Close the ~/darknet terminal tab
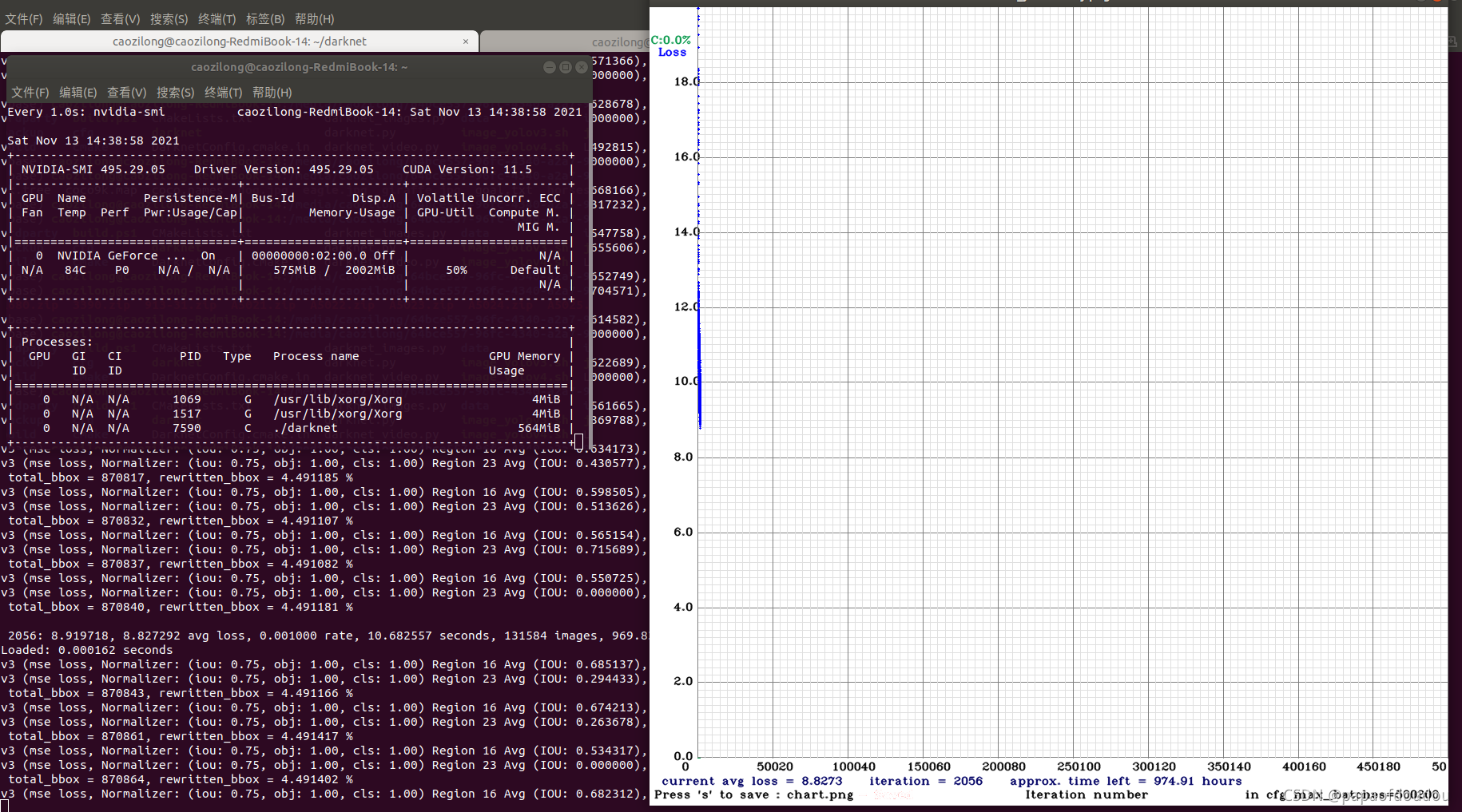Screen dimensions: 1462x812 (x=466, y=42)
